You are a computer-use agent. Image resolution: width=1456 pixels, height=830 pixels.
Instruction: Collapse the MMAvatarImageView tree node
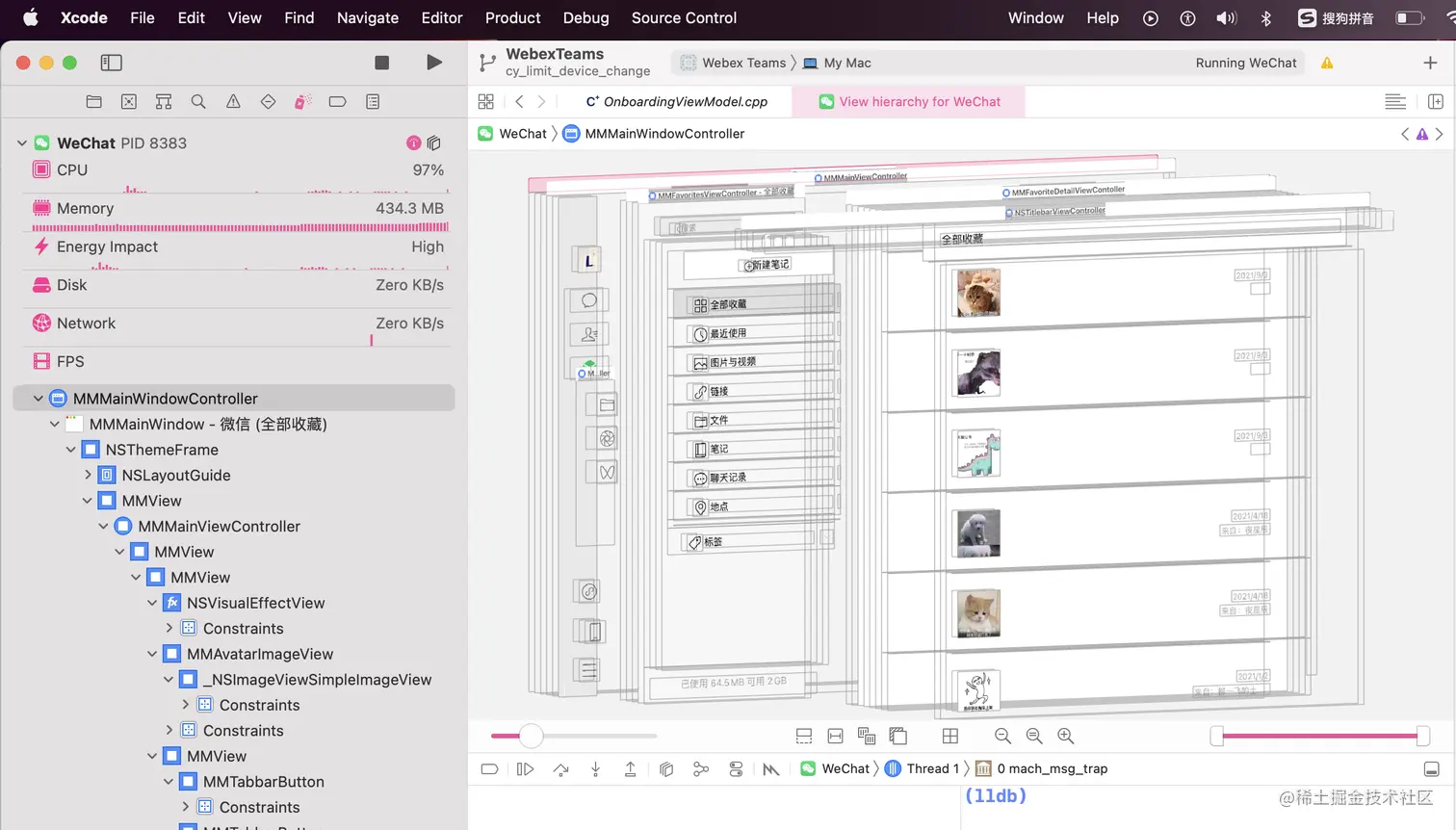tap(152, 654)
